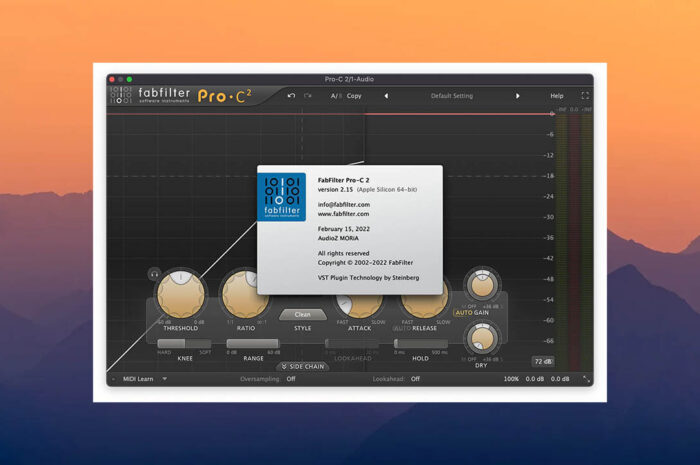This screenshot has width=700, height=465.
Task: Toggle the Auto release label
Action: click(401, 328)
